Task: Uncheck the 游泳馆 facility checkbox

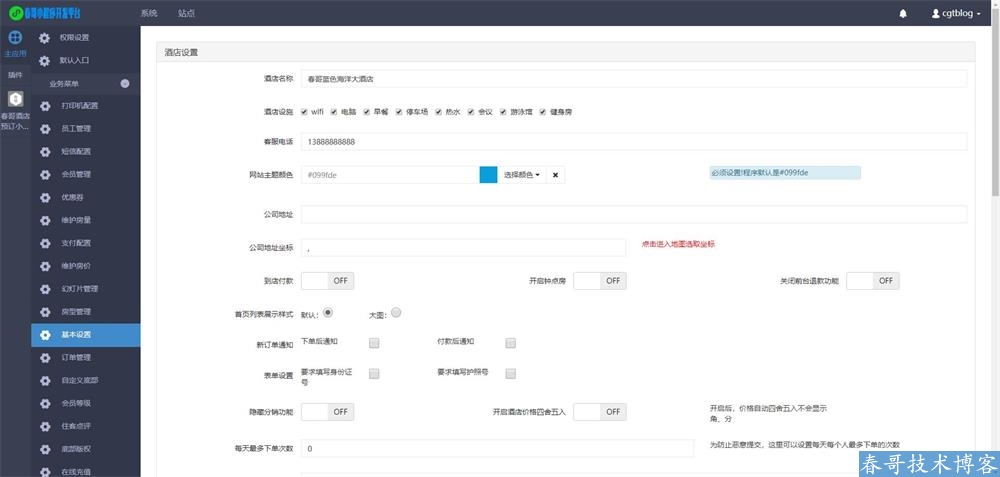Action: (x=503, y=112)
